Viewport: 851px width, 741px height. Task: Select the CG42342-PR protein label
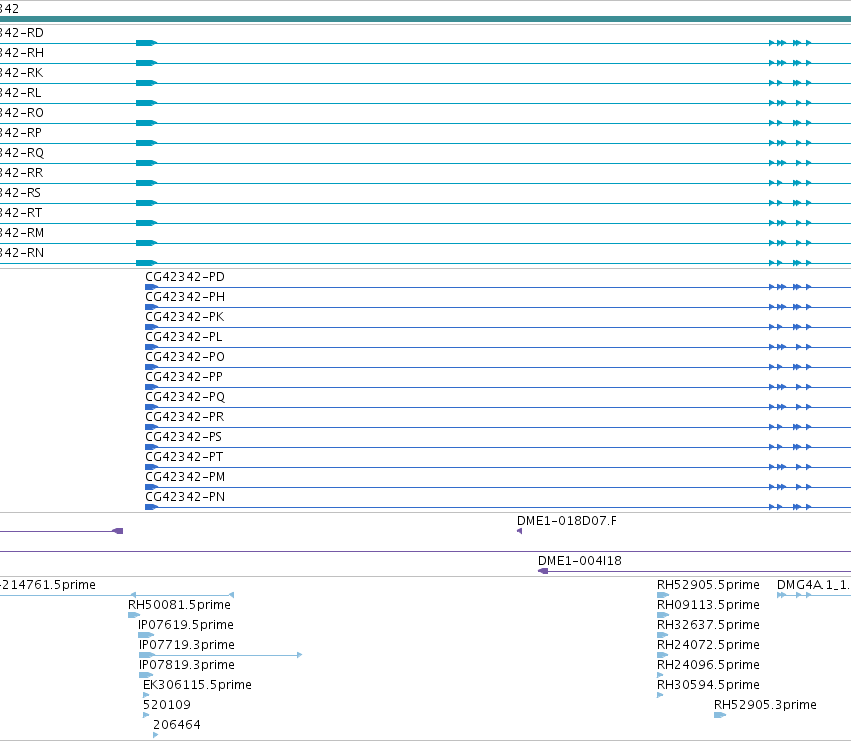185,417
